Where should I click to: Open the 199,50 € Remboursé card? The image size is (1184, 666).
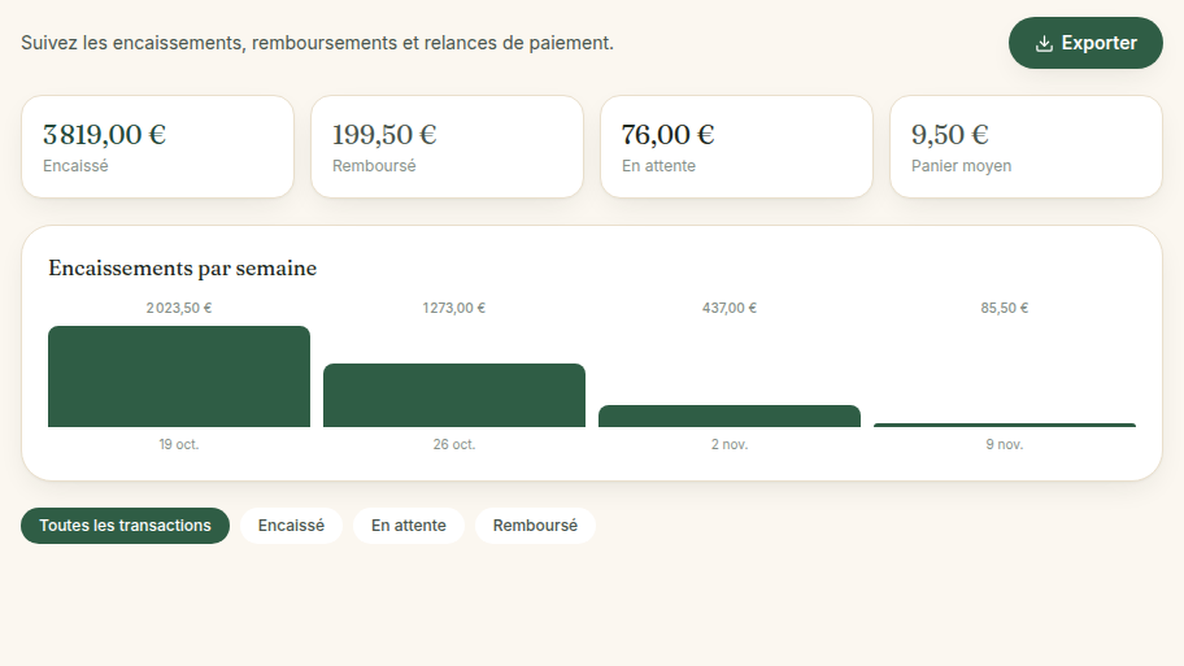tap(447, 146)
